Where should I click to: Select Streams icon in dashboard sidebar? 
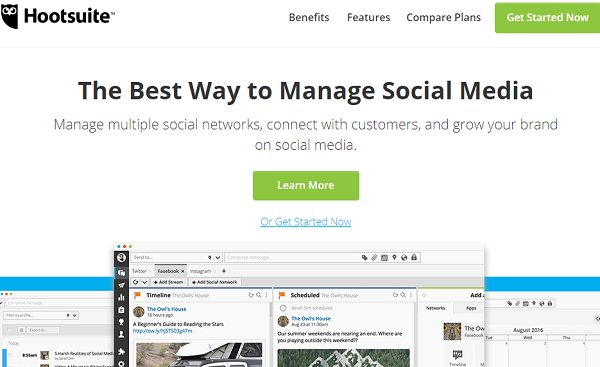pos(121,272)
